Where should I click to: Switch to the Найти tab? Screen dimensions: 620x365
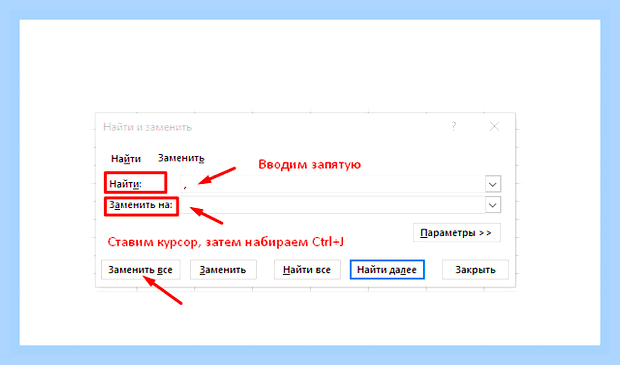126,159
